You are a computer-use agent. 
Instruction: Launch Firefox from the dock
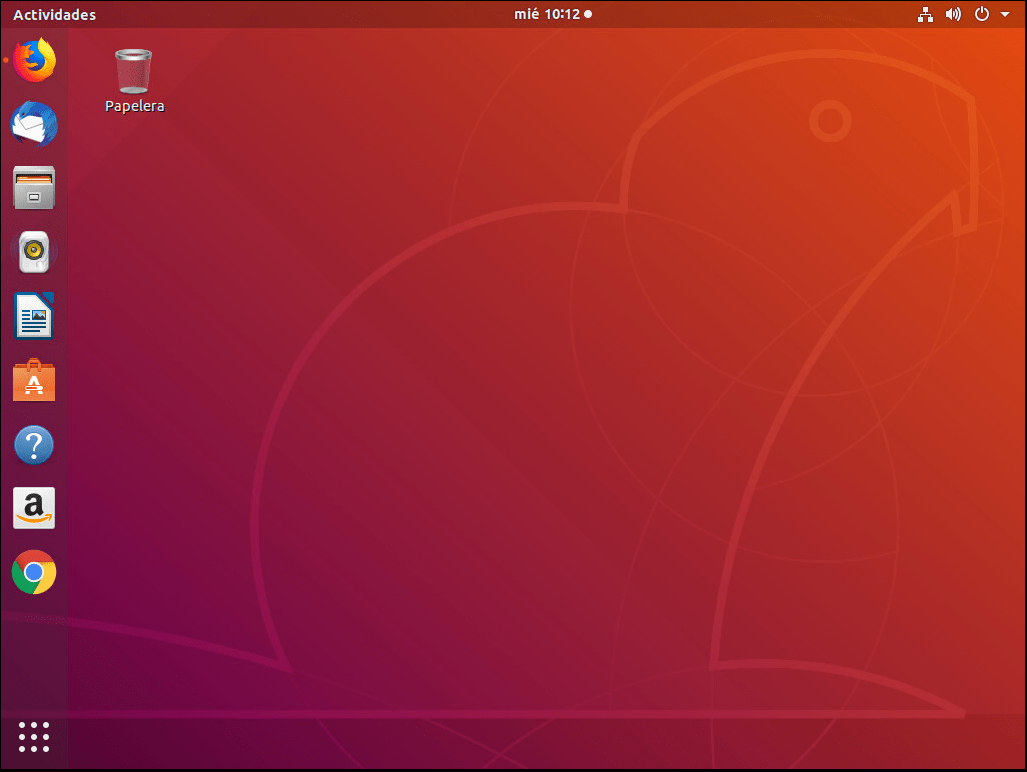[33, 60]
